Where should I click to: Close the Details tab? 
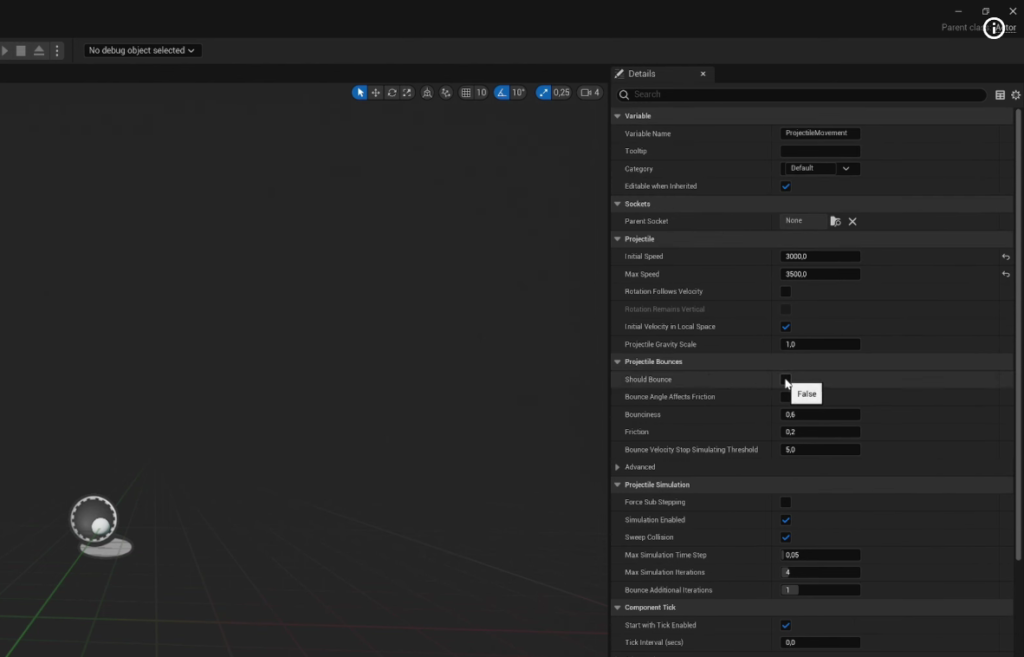tap(703, 74)
